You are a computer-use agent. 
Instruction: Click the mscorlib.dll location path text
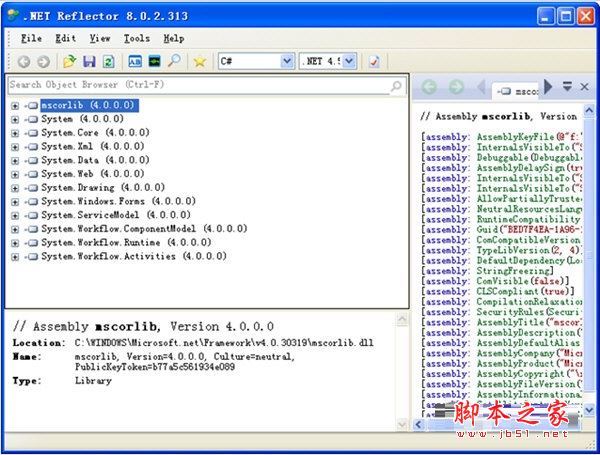click(224, 342)
